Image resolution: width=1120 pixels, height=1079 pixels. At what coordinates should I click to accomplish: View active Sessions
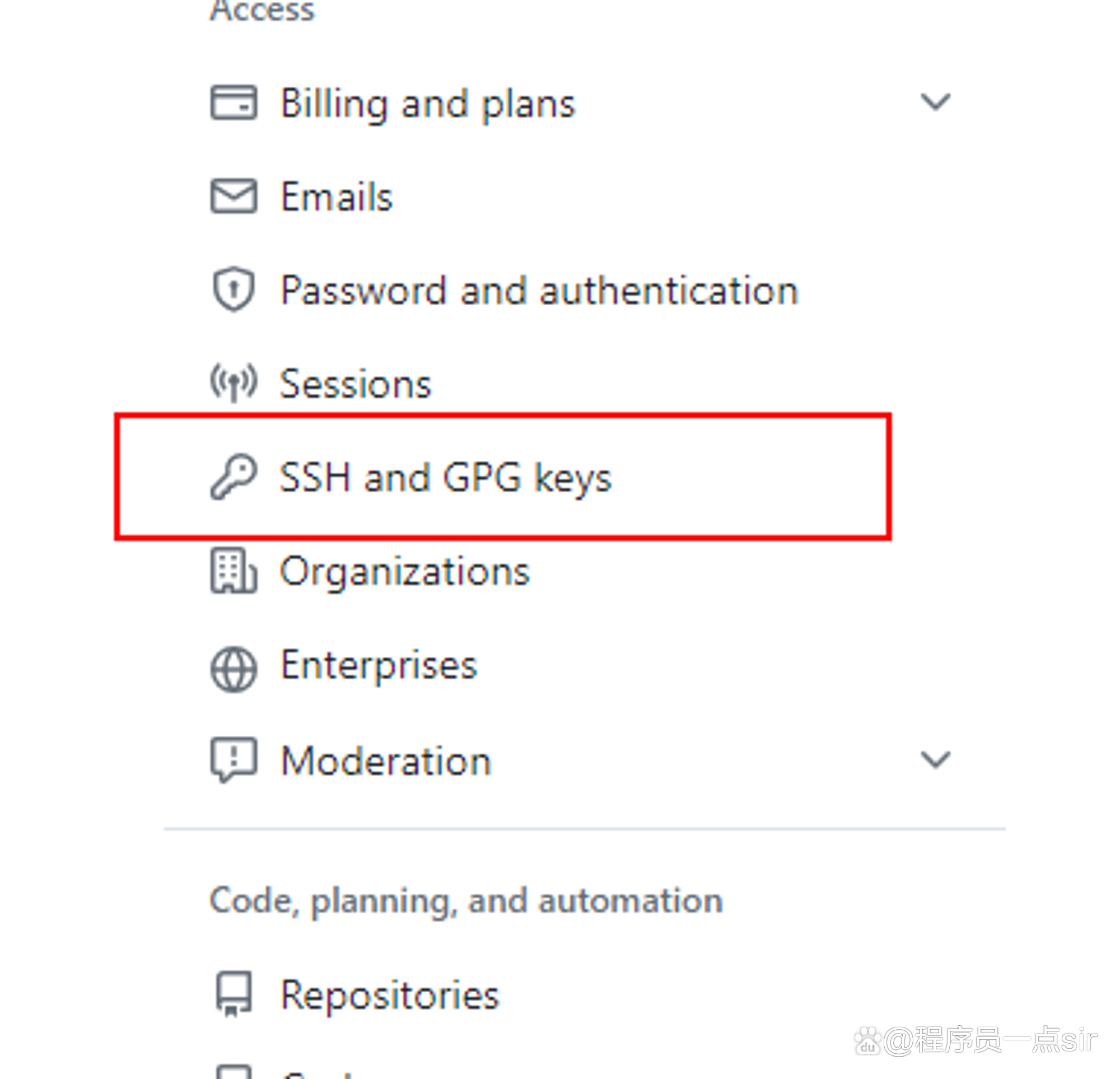click(x=356, y=384)
